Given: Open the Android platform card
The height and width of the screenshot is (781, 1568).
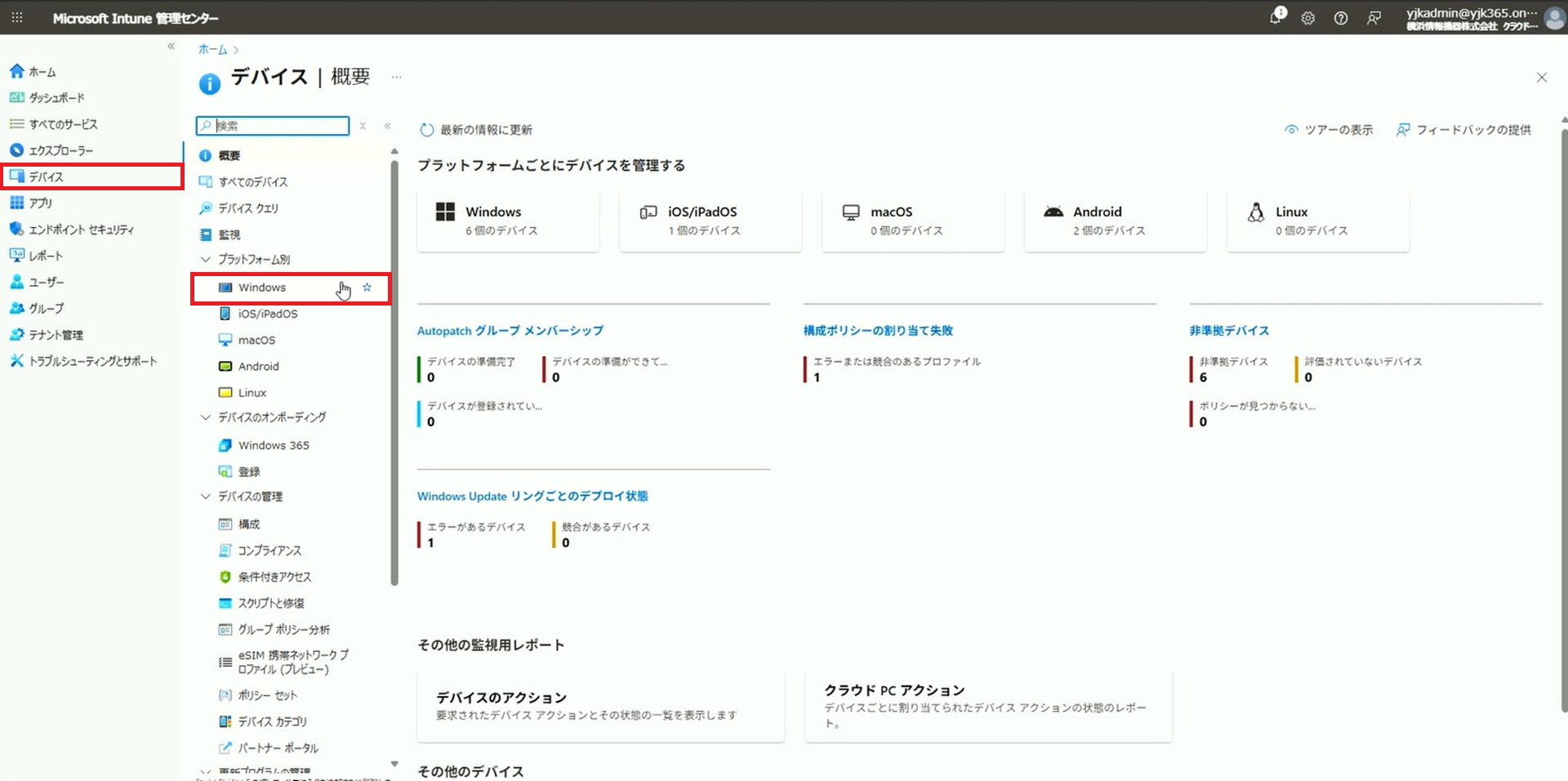Looking at the screenshot, I should 1115,221.
